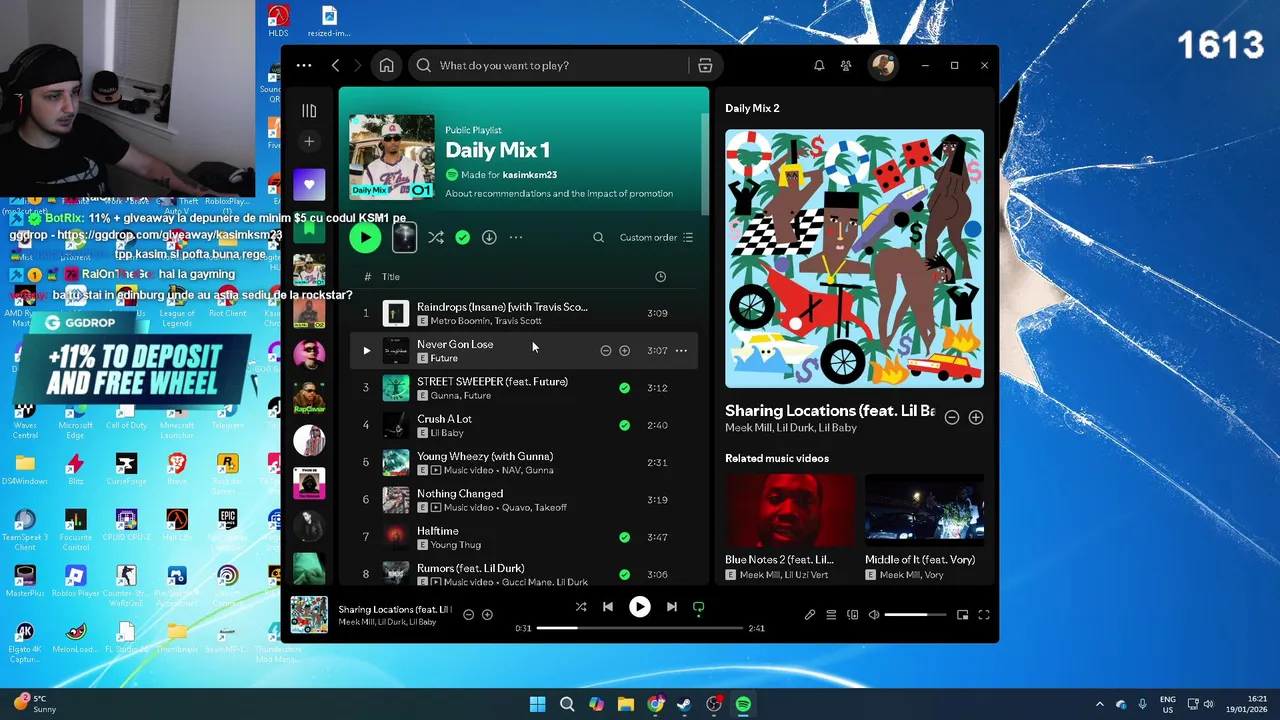The width and height of the screenshot is (1280, 720).
Task: Click minus icon in bottom player bar
Action: (x=468, y=615)
